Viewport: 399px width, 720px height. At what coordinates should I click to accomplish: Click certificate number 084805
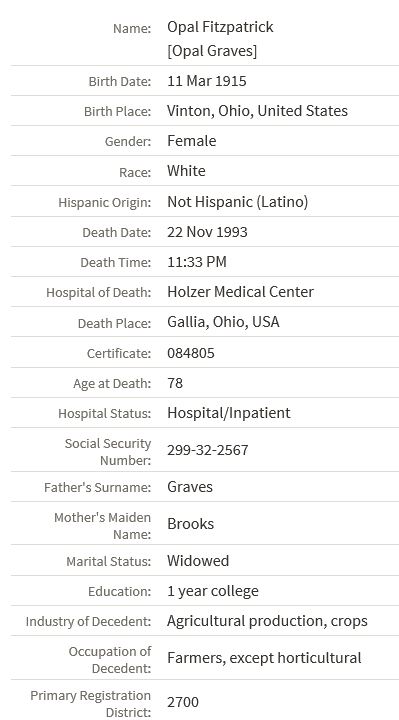[191, 353]
